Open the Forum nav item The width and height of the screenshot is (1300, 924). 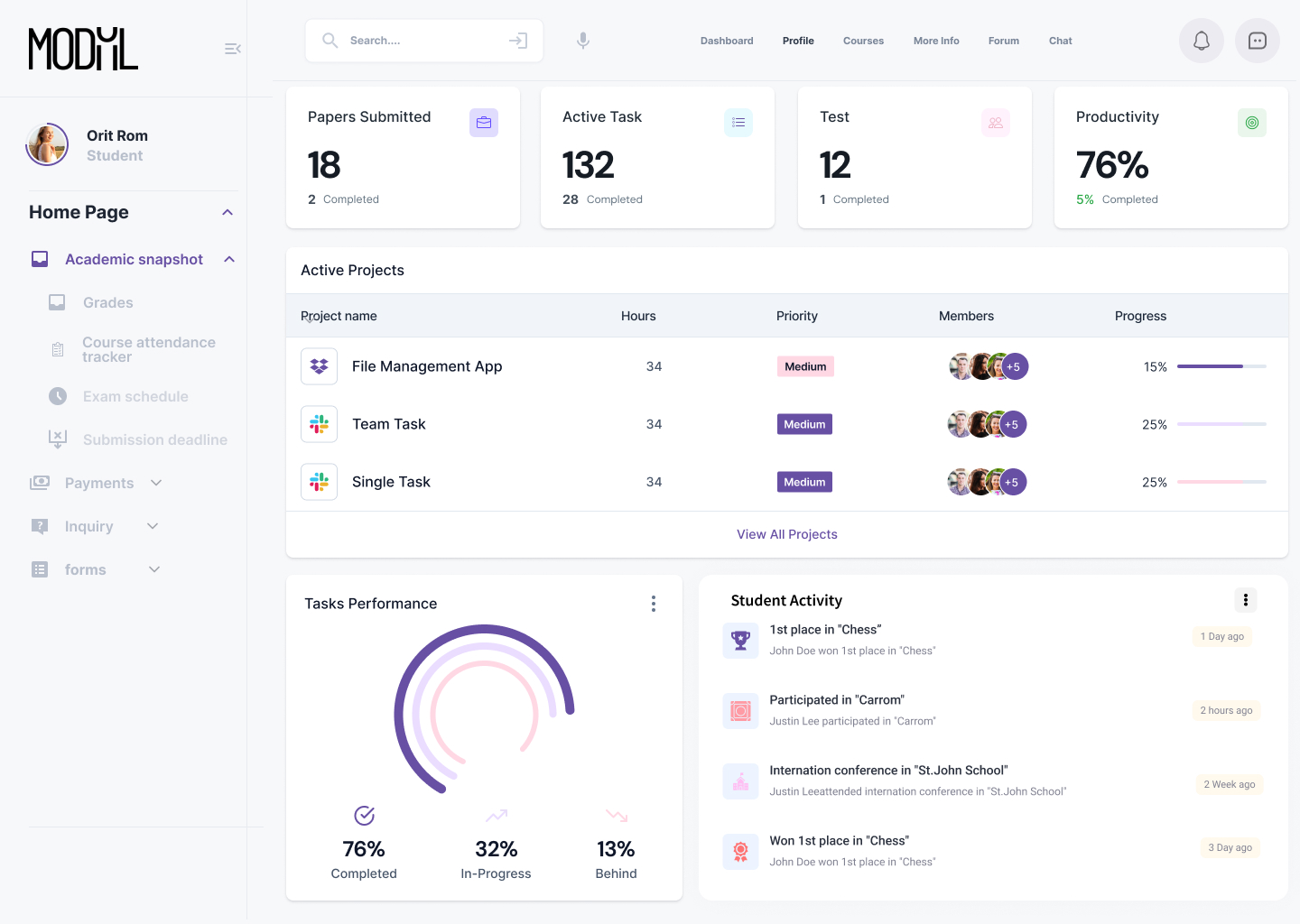(1003, 41)
